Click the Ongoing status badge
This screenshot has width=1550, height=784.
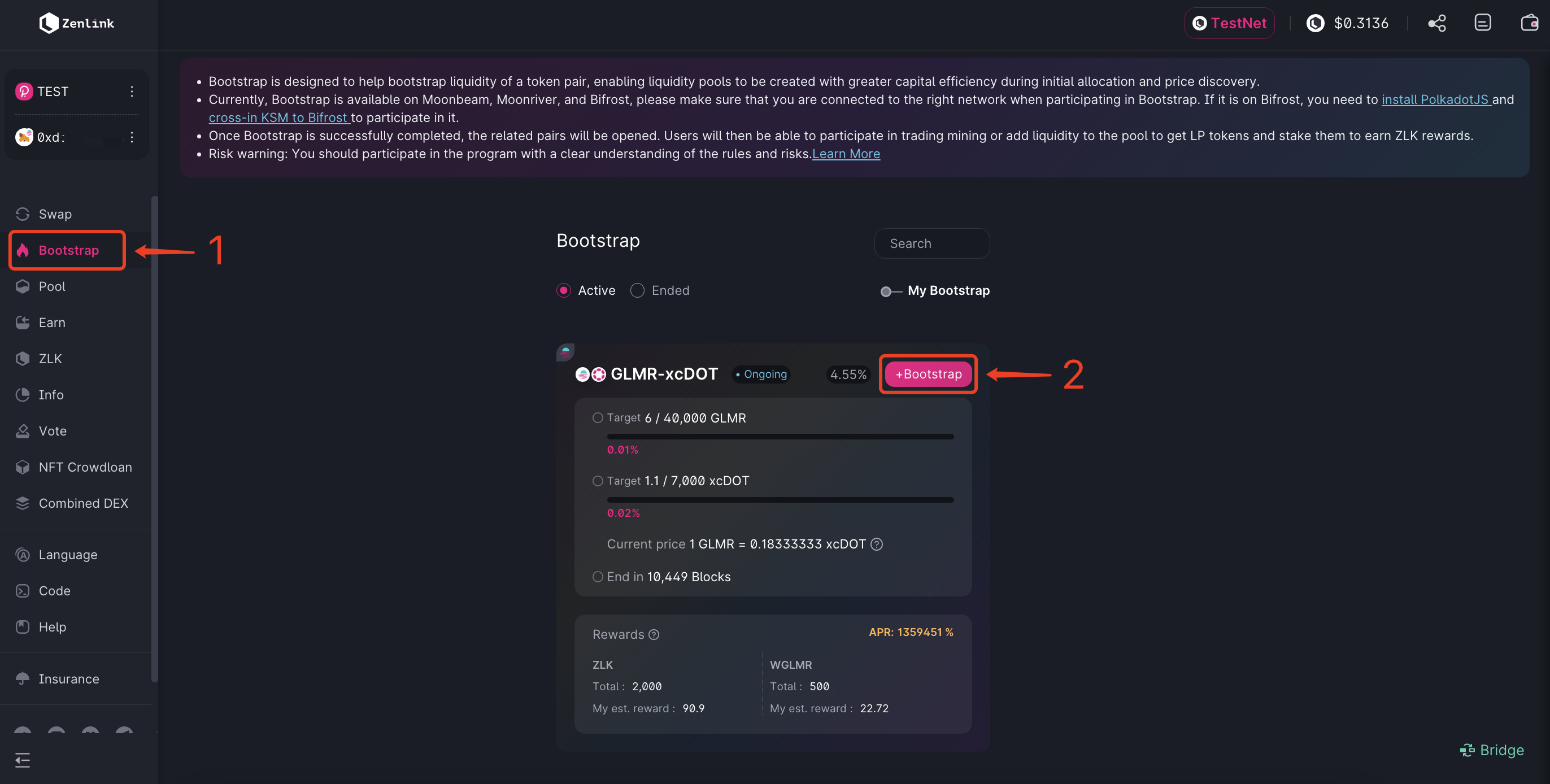[x=760, y=374]
